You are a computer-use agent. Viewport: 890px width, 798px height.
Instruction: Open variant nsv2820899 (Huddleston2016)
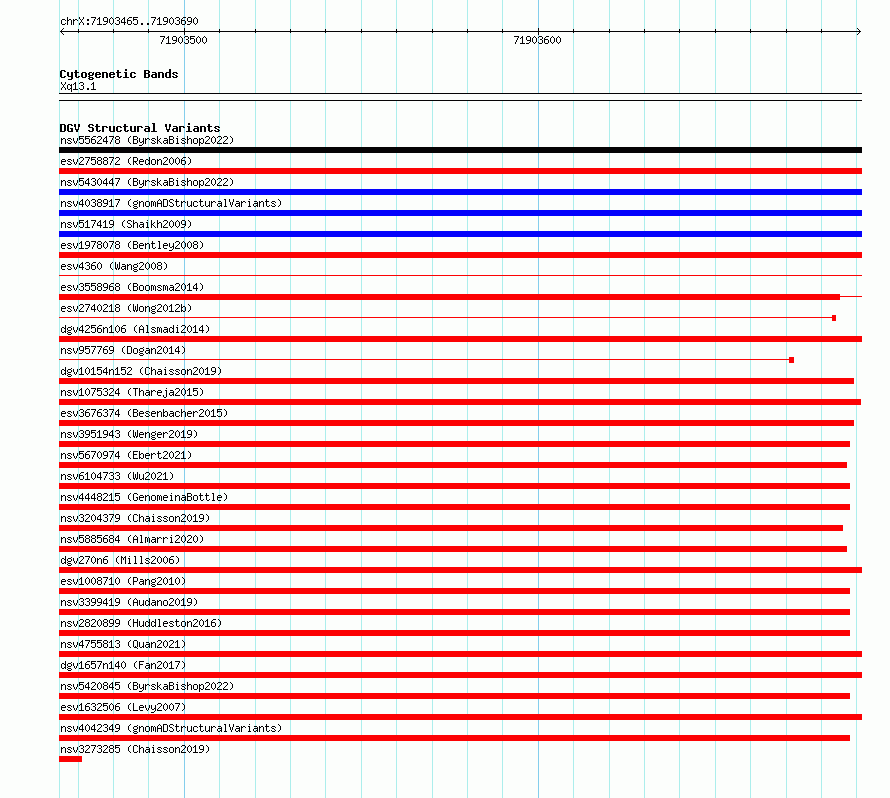pyautogui.click(x=141, y=623)
